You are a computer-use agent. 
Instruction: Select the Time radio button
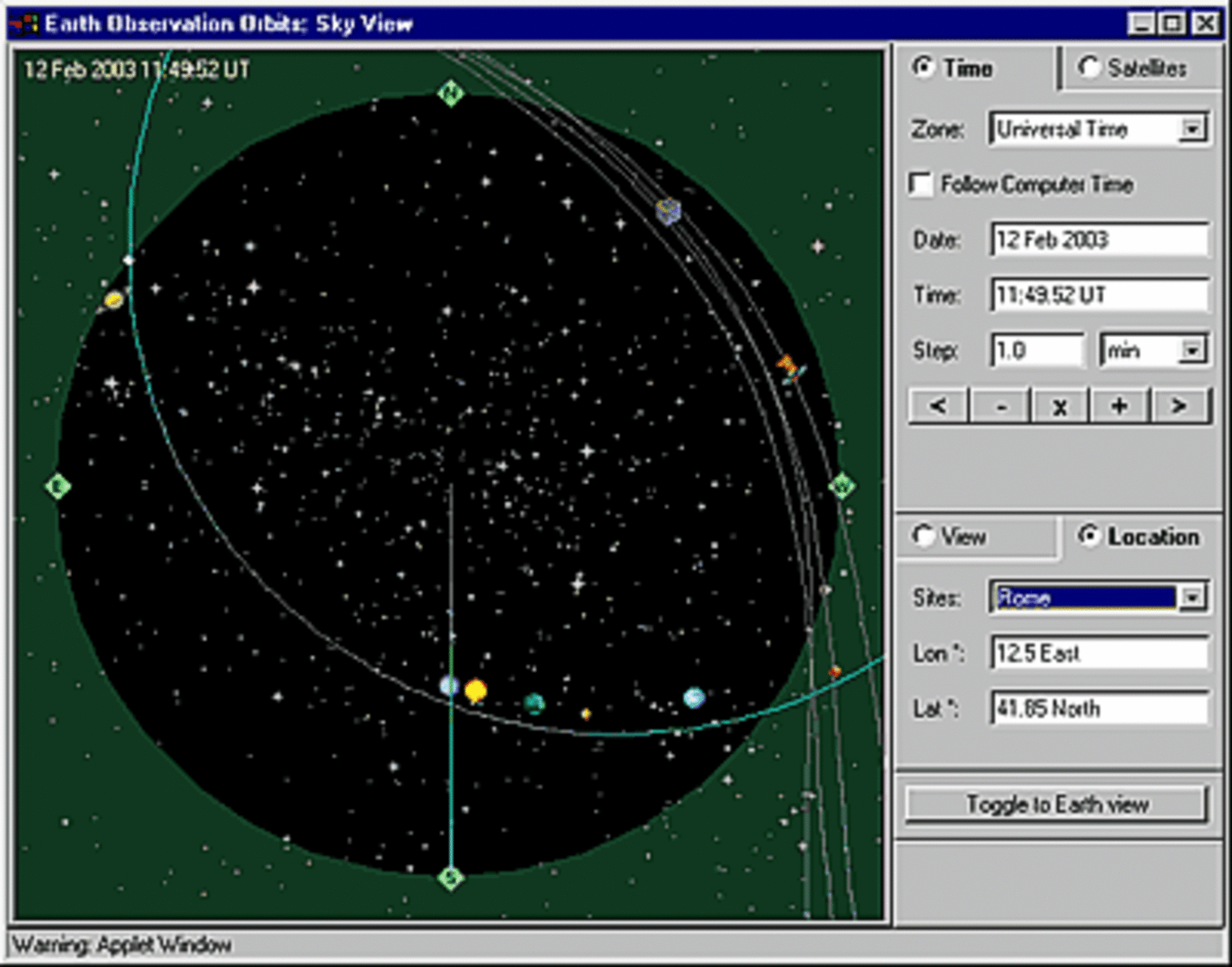(923, 67)
